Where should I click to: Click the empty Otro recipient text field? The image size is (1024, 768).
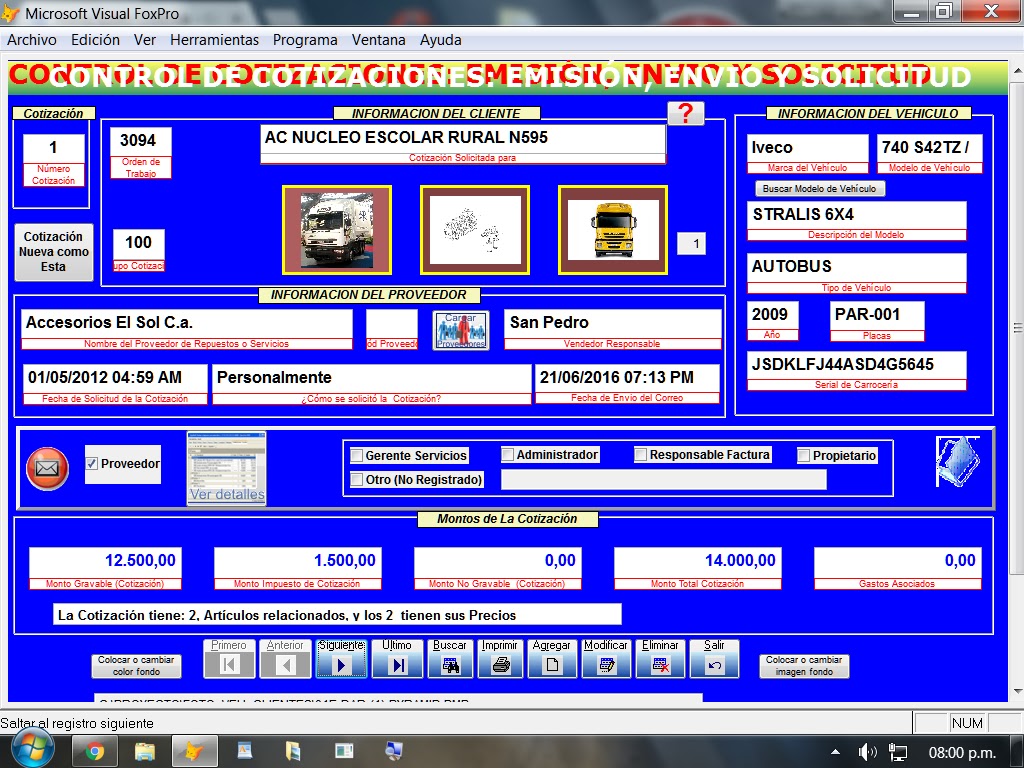[x=664, y=480]
